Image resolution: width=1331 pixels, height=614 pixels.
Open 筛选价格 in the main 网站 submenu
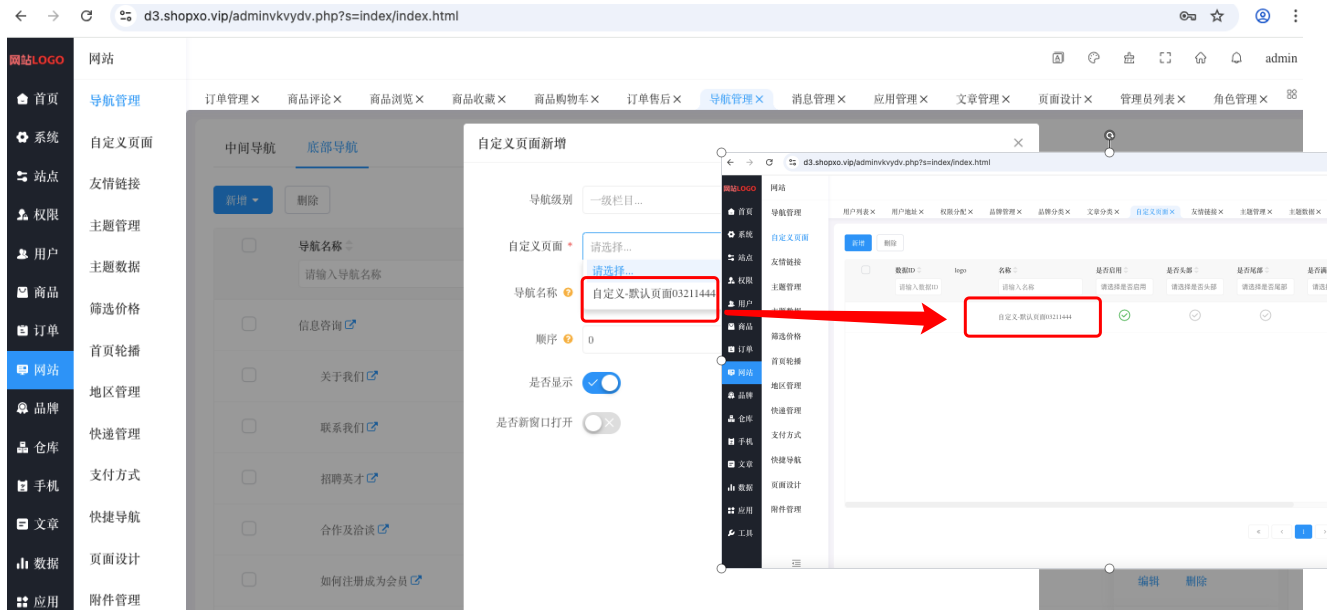(115, 309)
